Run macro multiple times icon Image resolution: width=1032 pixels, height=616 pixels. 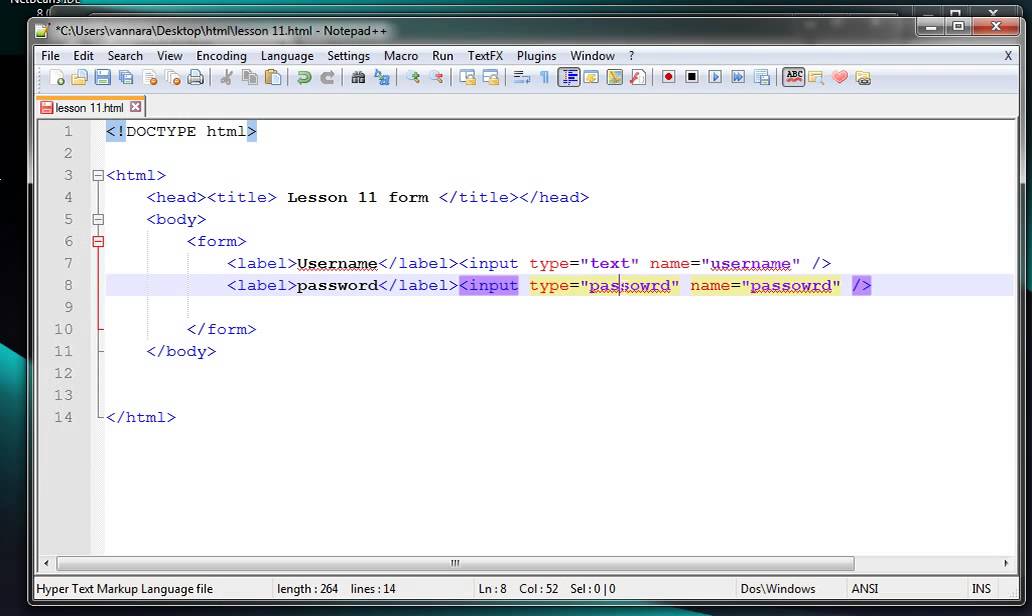pos(738,77)
